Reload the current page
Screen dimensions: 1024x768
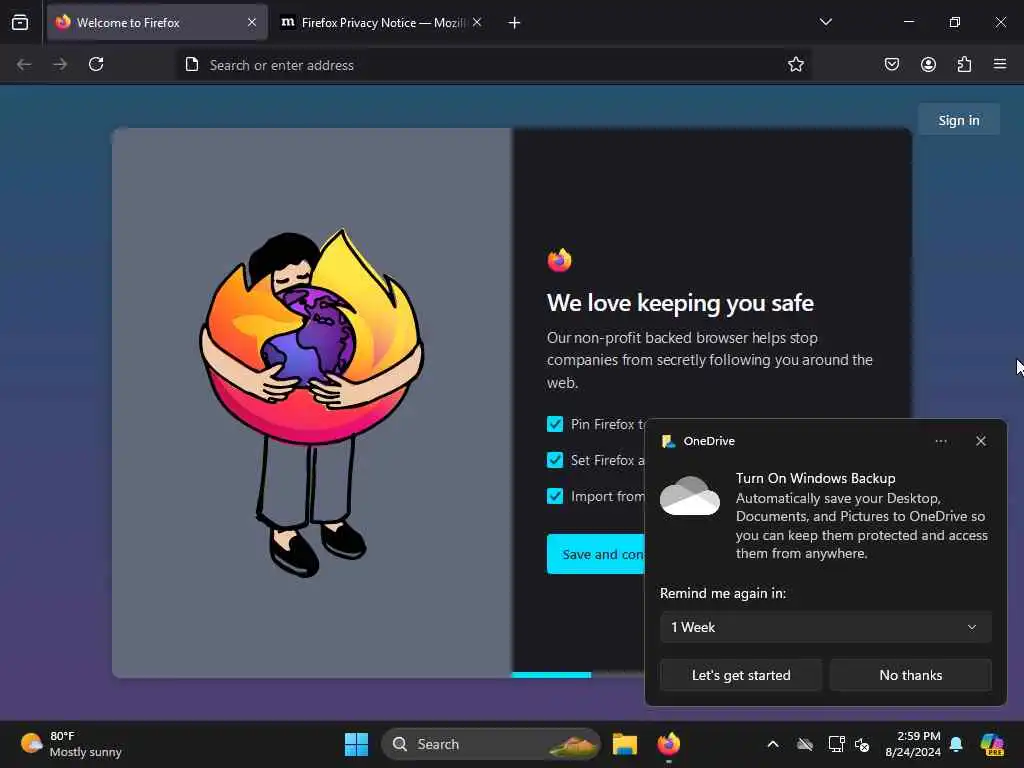[96, 64]
